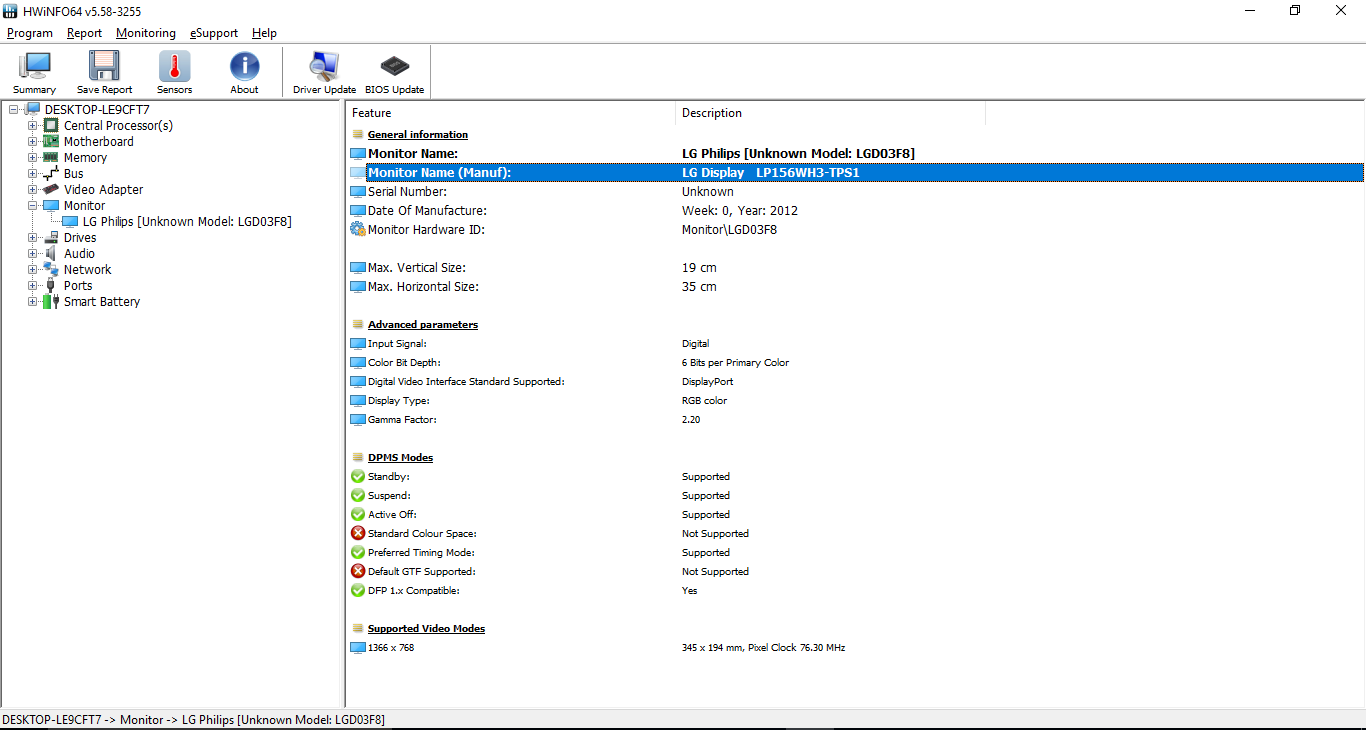Select the Digital Video Interface Standard Supported row

tap(856, 381)
